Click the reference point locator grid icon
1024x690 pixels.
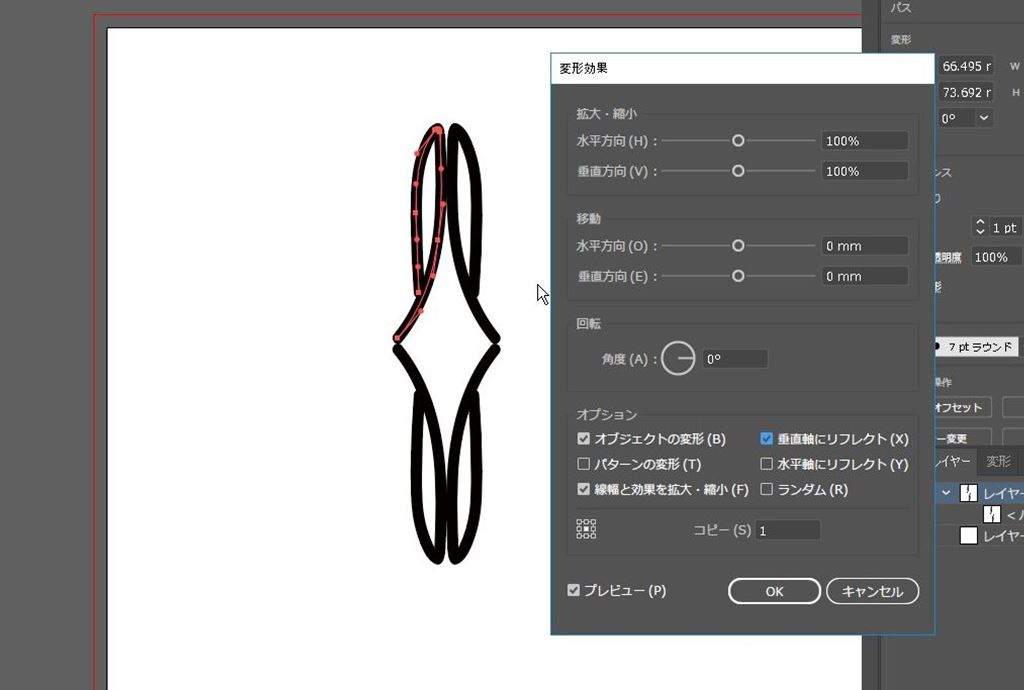586,529
